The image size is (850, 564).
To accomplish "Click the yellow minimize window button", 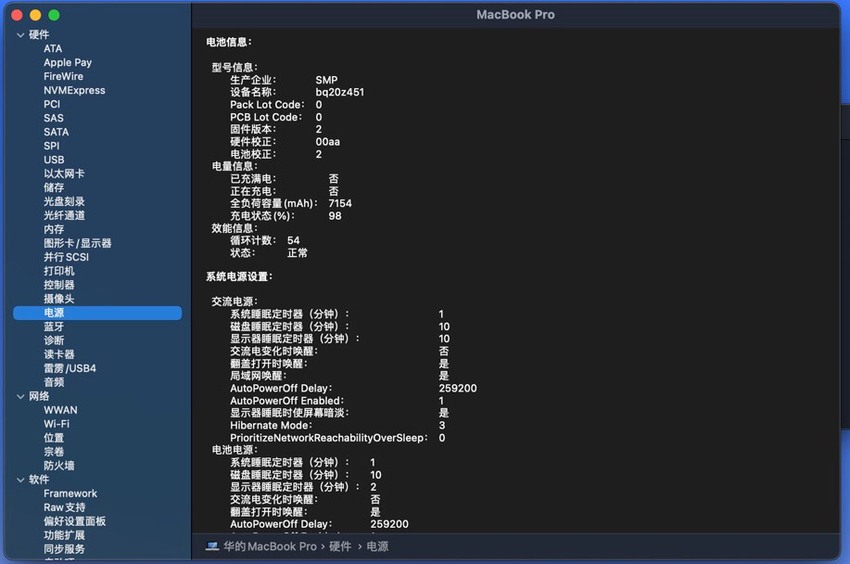I will point(35,15).
